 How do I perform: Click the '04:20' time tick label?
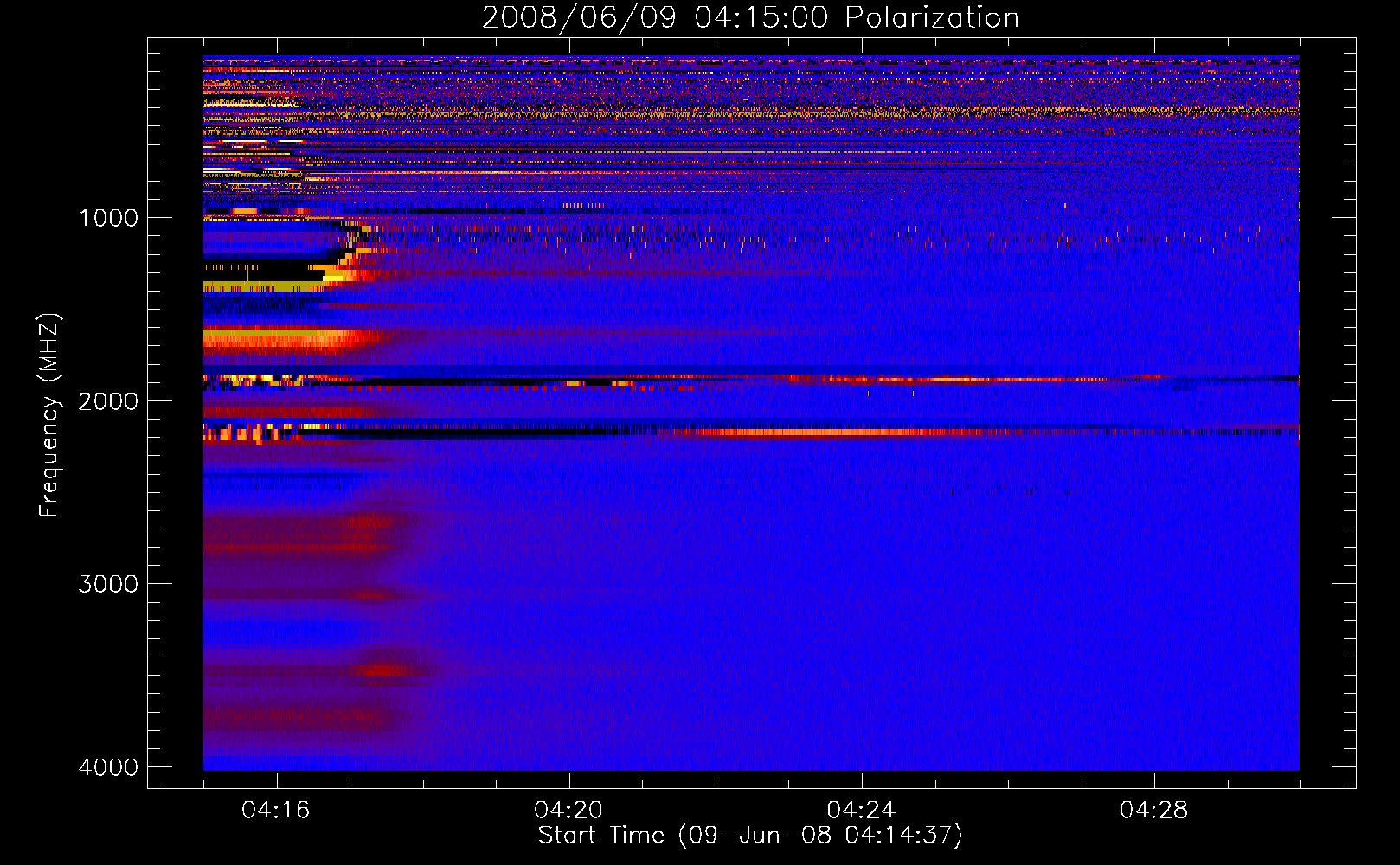tap(568, 810)
